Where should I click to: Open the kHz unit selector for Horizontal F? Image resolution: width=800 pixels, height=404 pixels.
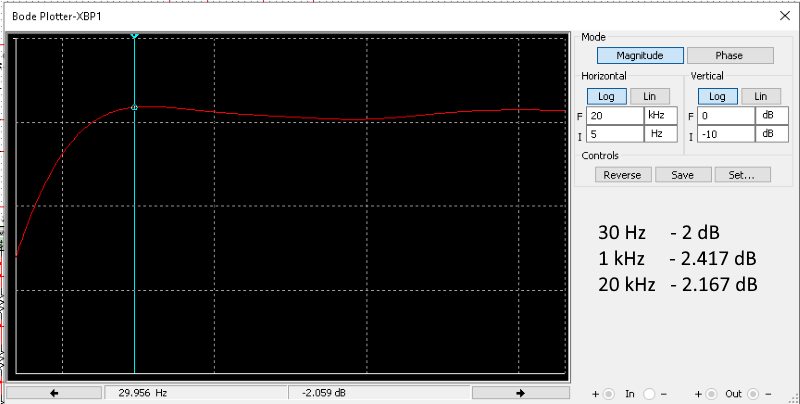660,115
